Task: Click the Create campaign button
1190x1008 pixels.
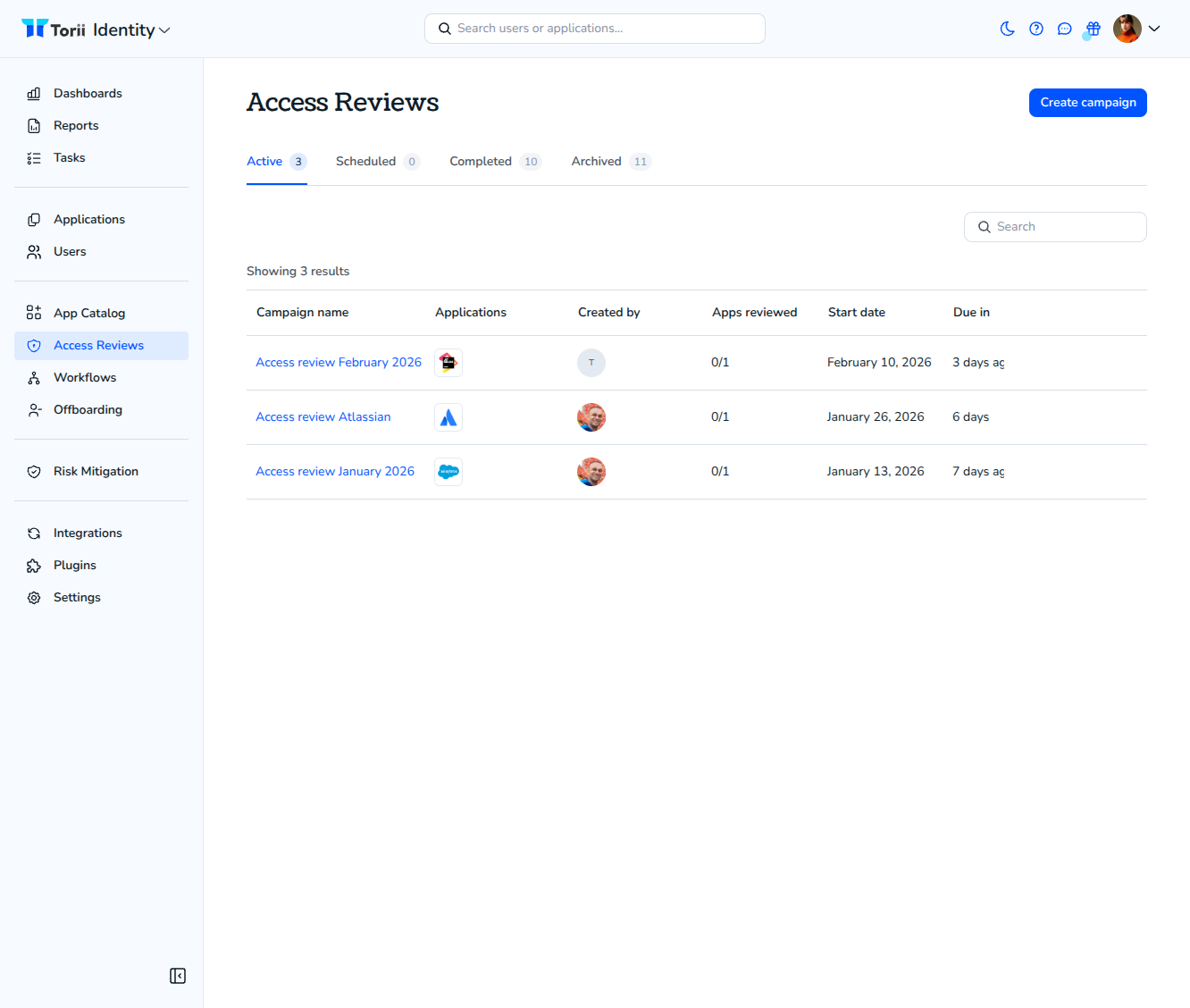Action: (x=1087, y=103)
